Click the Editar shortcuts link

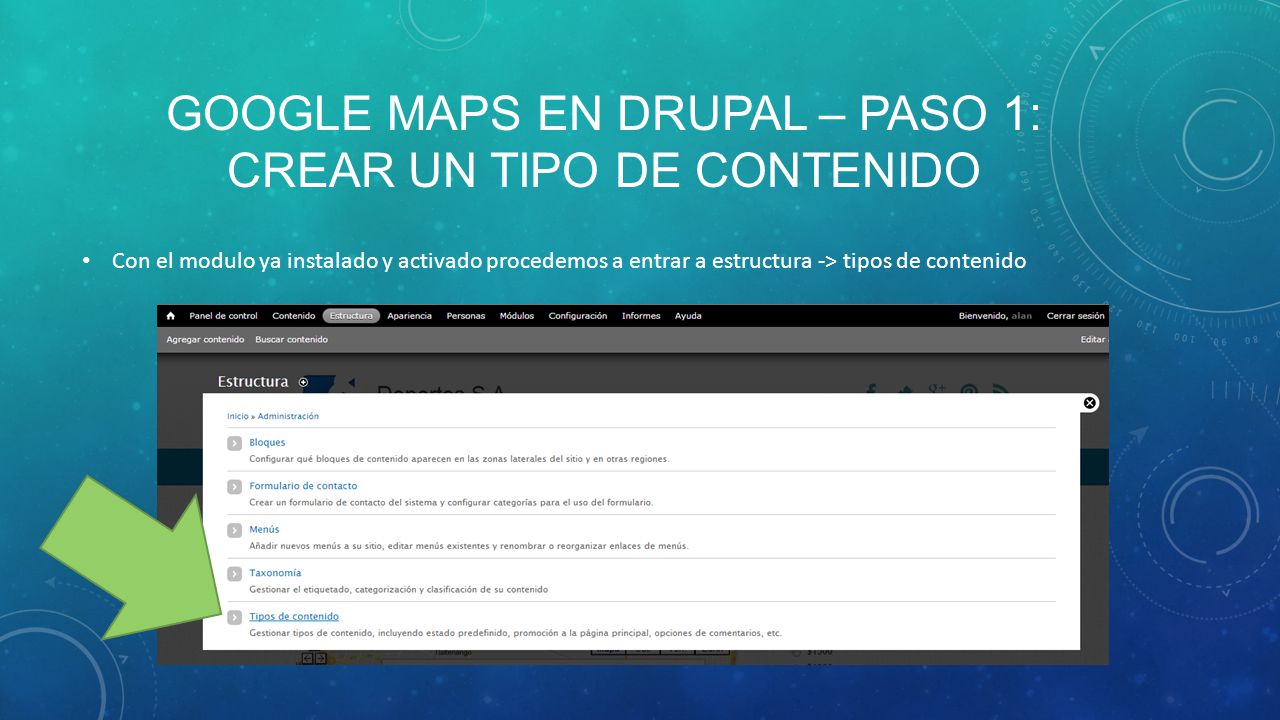(x=1094, y=340)
